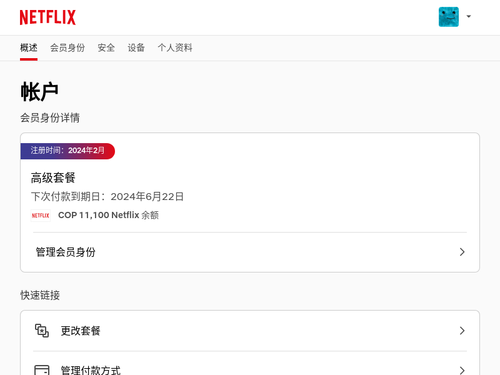
Task: Expand the profile dropdown arrow
Action: point(469,16)
